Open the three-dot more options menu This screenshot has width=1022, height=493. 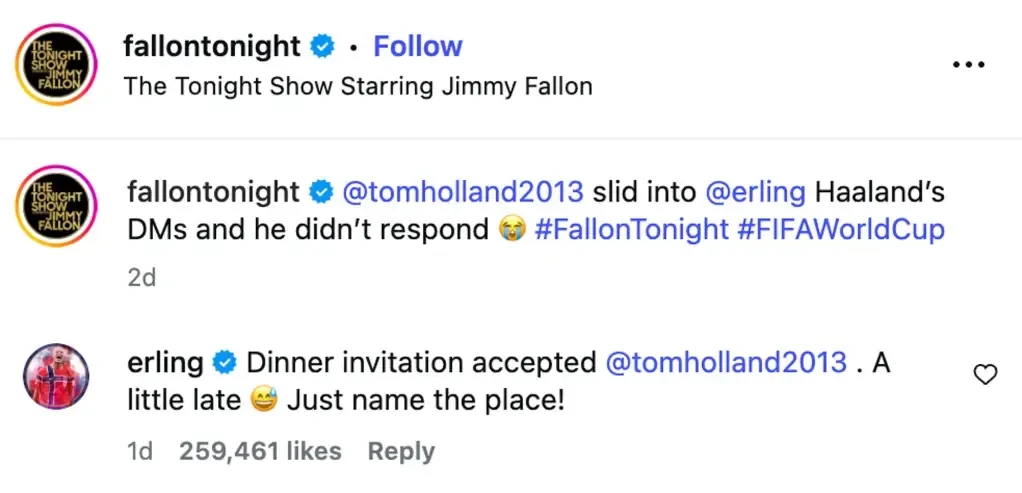point(969,64)
